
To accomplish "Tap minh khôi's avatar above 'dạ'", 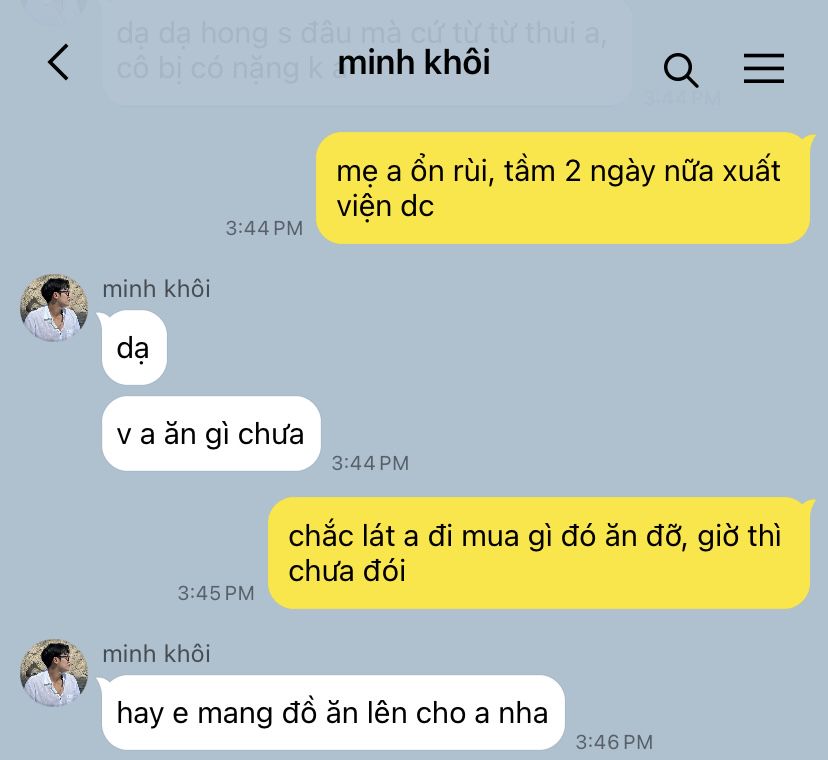I will 54,307.
